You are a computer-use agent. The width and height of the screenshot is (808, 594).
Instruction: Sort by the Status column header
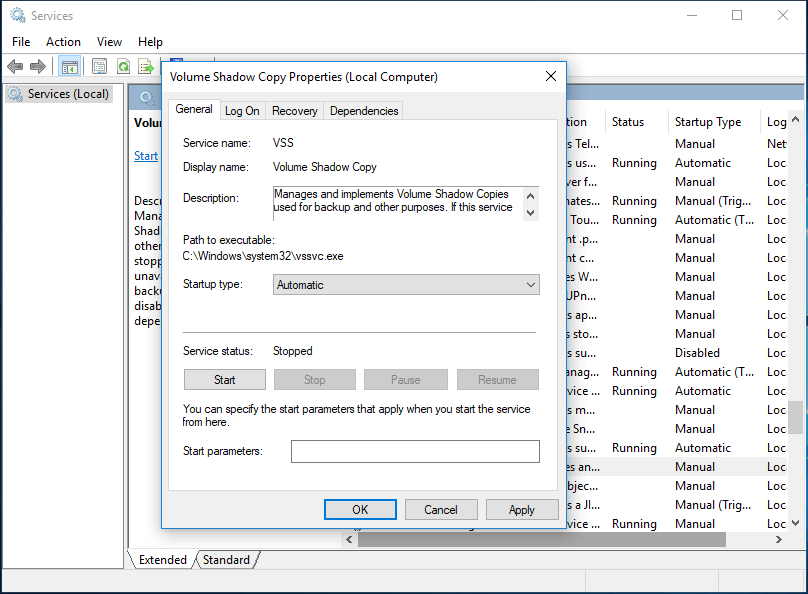pos(636,122)
